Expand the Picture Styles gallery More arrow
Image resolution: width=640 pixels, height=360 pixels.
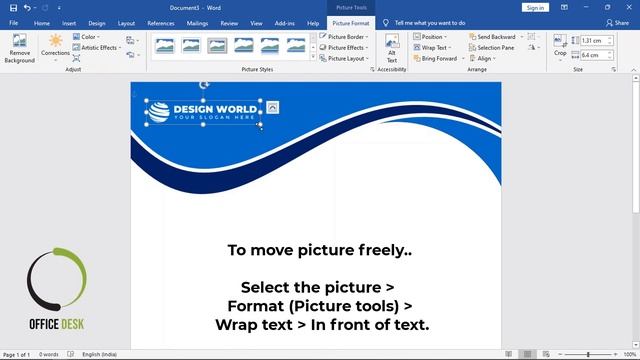[313, 57]
